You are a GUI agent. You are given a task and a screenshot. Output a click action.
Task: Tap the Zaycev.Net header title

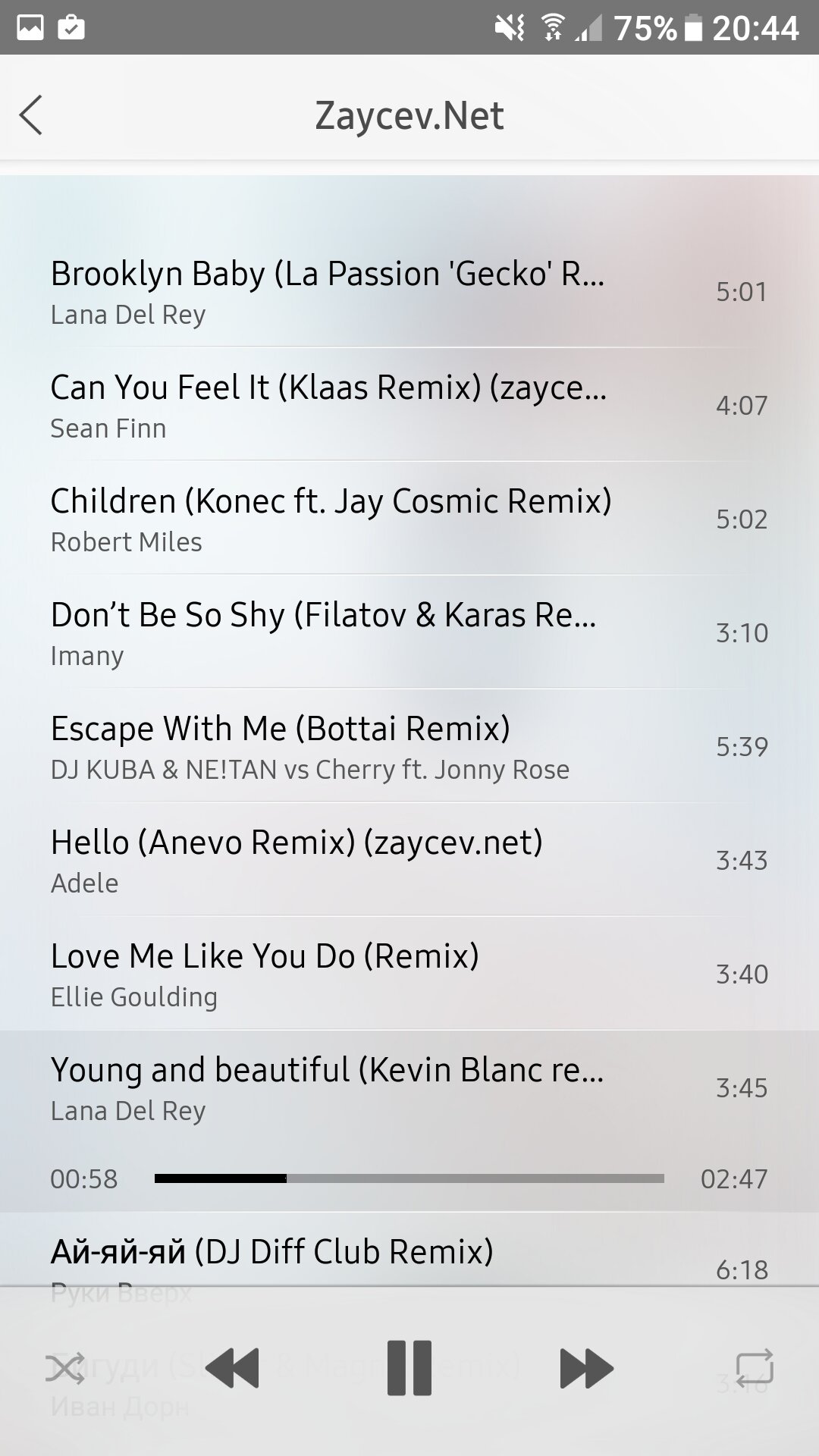409,115
